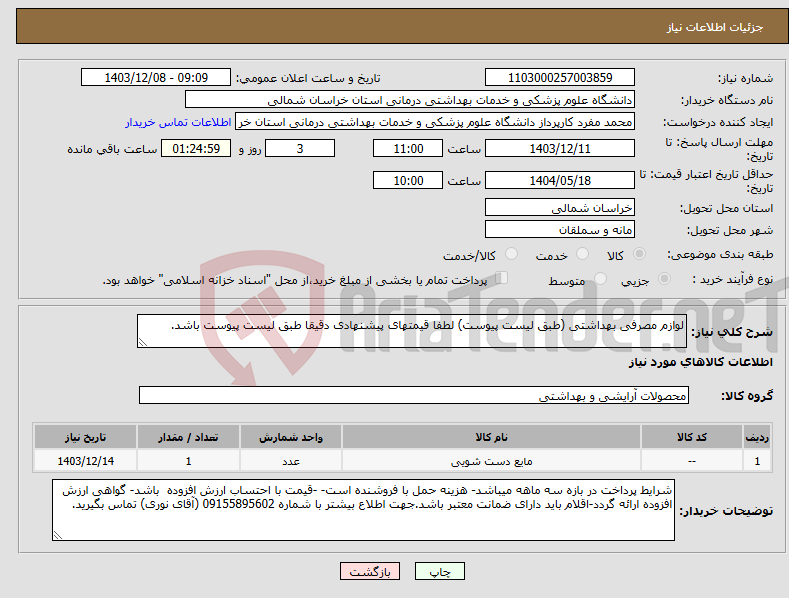This screenshot has width=789, height=598.
Task: Click the نام کالا column header
Action: (491, 437)
